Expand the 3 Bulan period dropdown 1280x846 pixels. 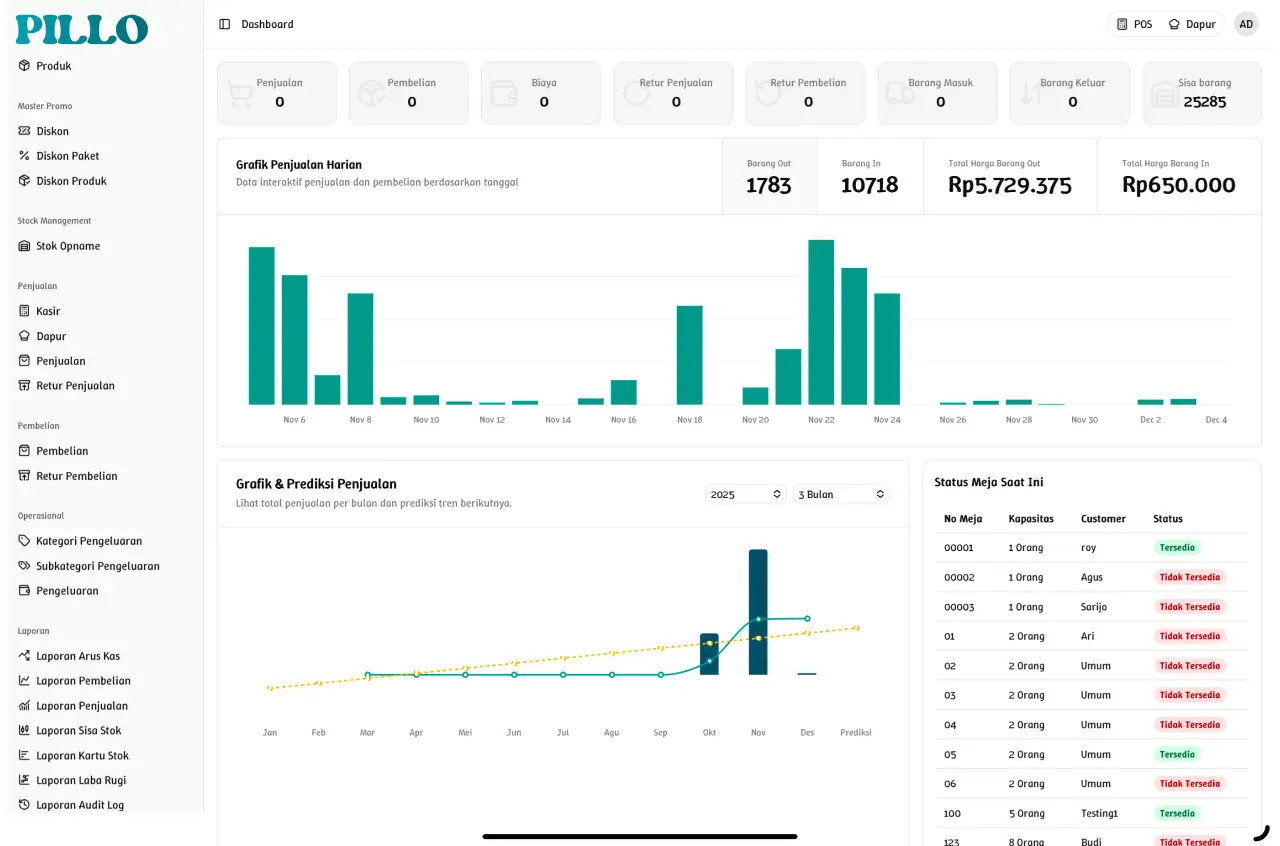point(841,494)
